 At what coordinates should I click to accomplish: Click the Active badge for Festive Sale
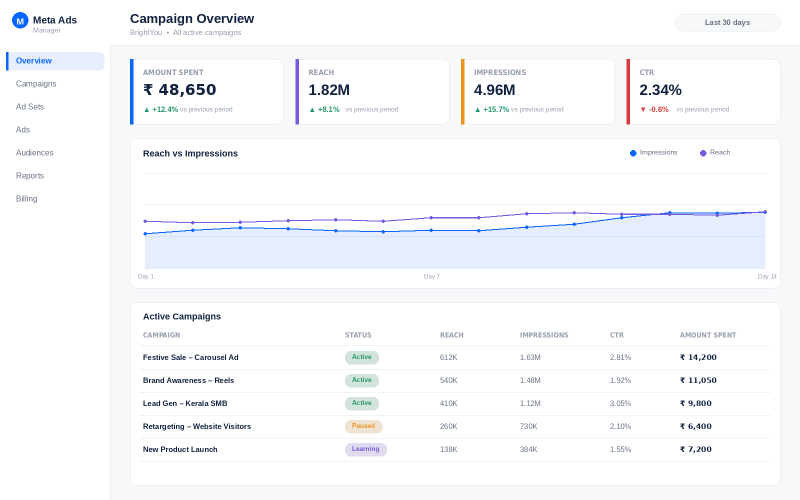click(362, 357)
